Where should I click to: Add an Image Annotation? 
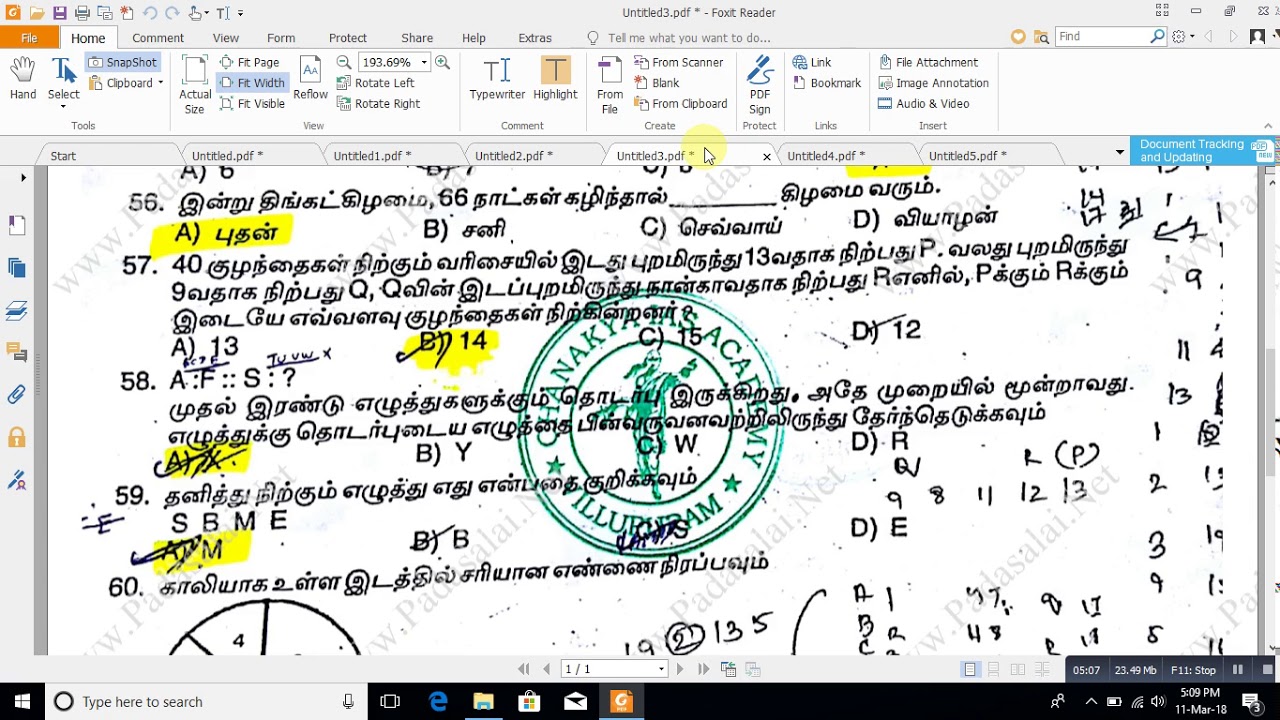tap(933, 83)
